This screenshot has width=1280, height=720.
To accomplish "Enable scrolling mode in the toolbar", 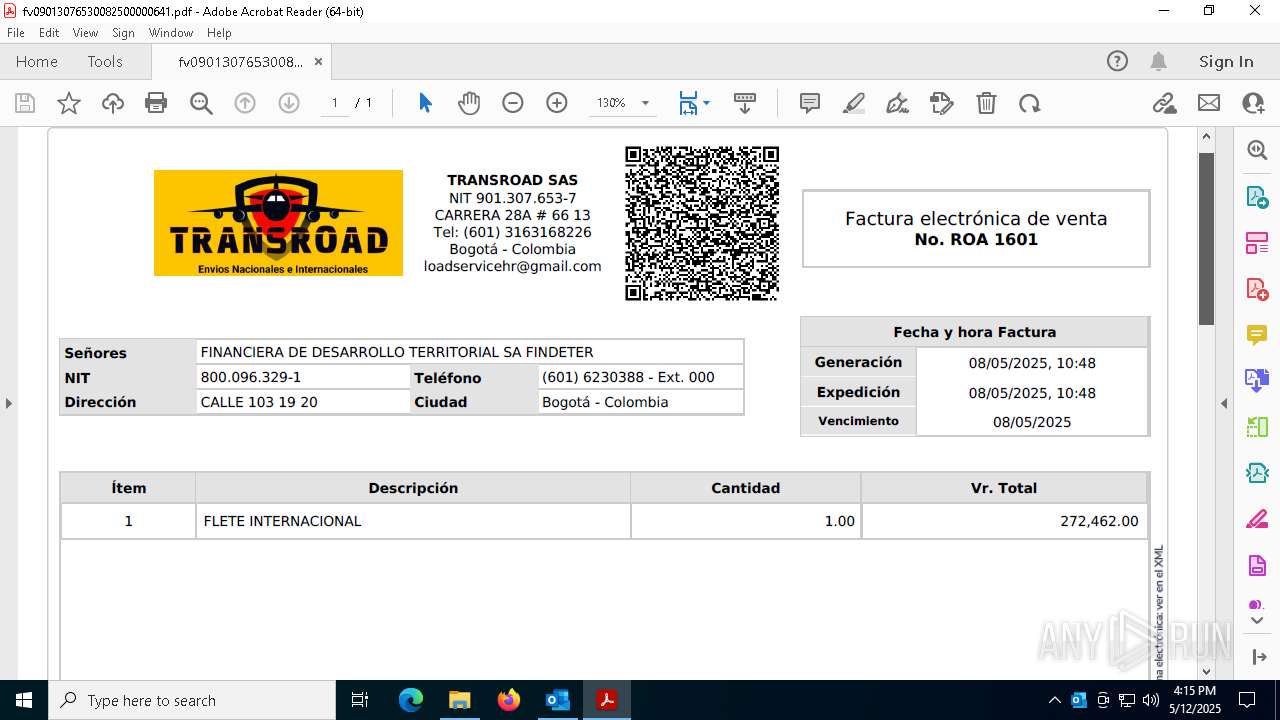I will 745,103.
